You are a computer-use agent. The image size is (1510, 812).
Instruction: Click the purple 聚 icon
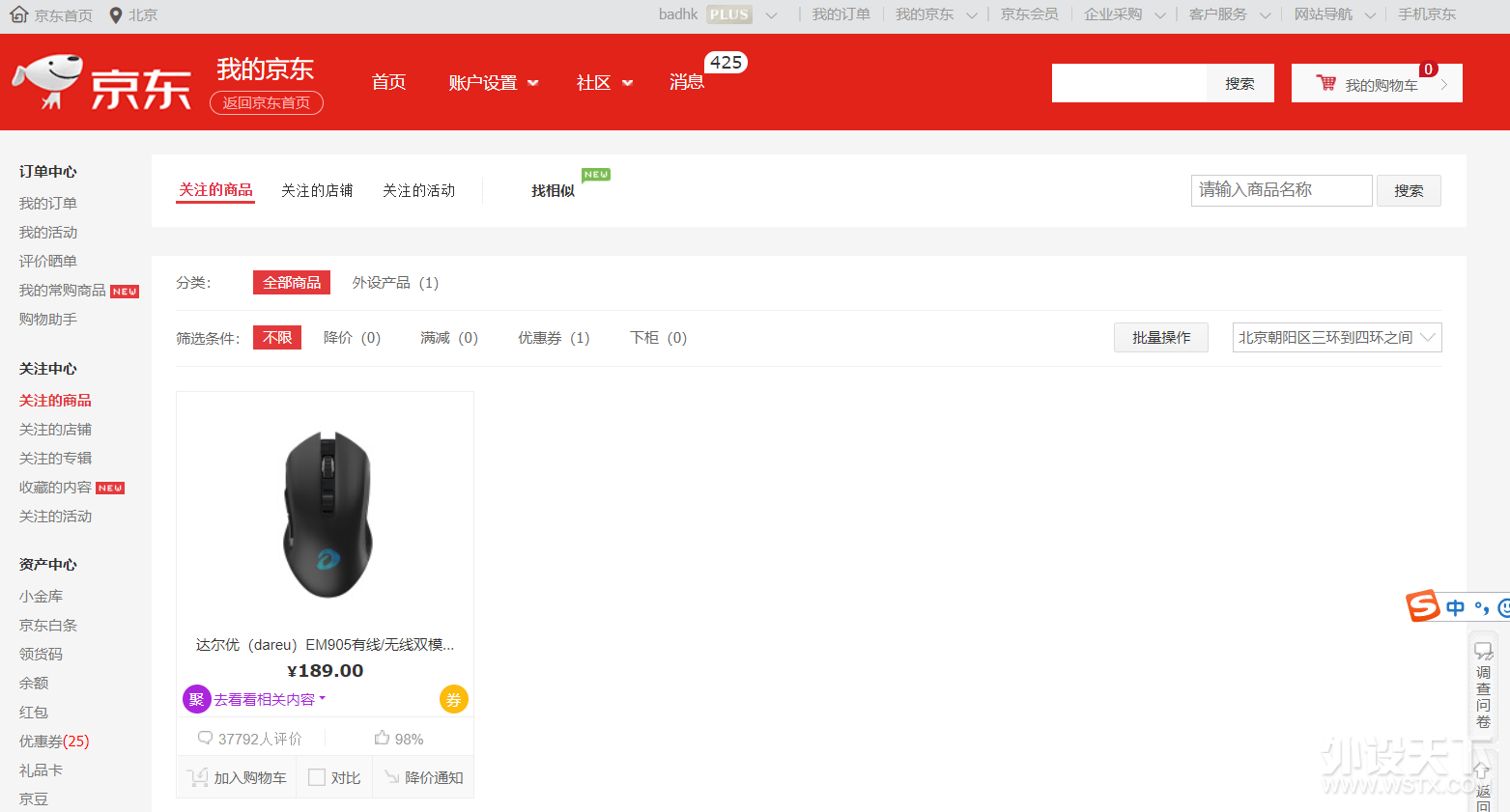[196, 699]
